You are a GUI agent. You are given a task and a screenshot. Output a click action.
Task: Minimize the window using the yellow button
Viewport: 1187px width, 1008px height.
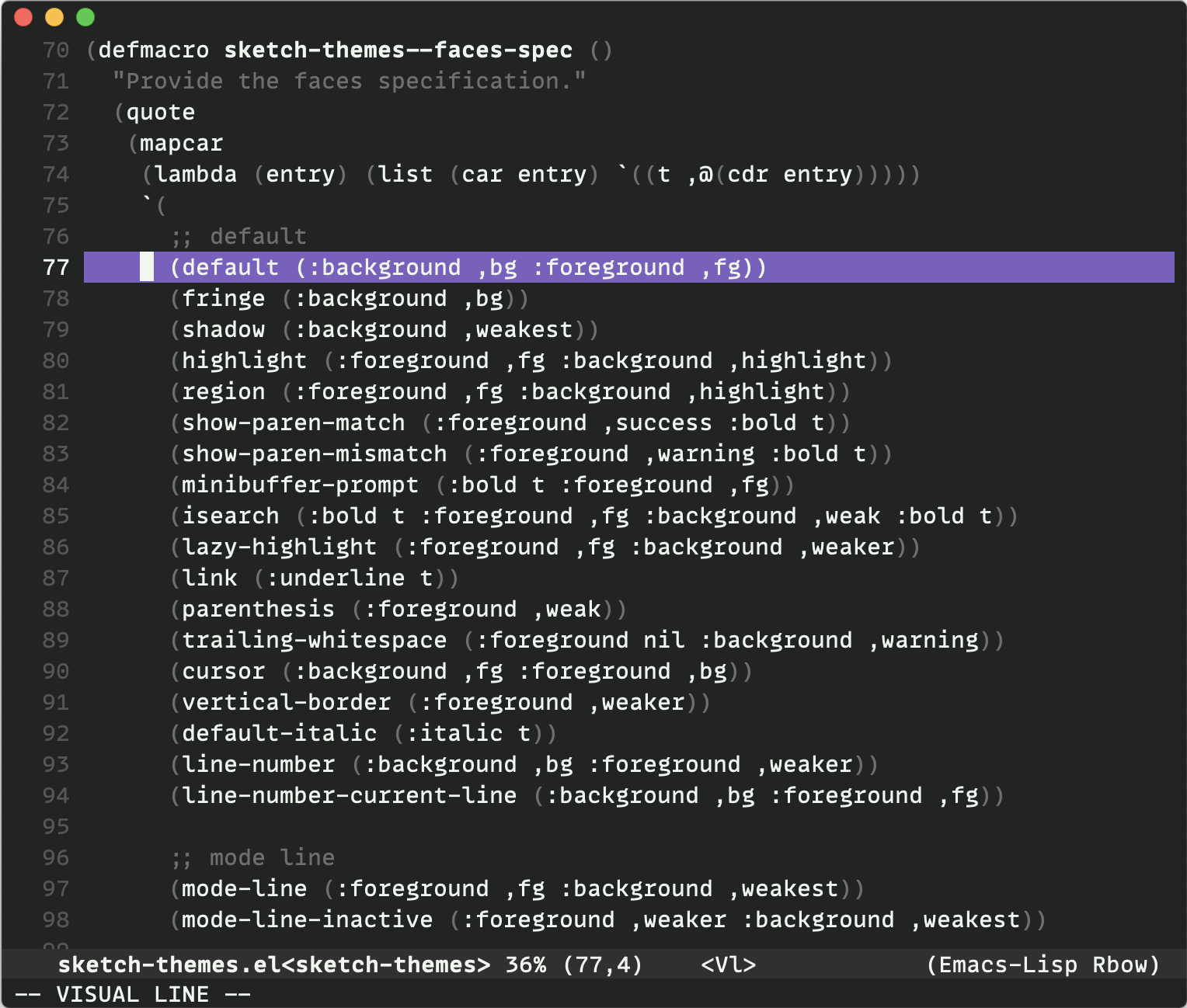[x=54, y=17]
